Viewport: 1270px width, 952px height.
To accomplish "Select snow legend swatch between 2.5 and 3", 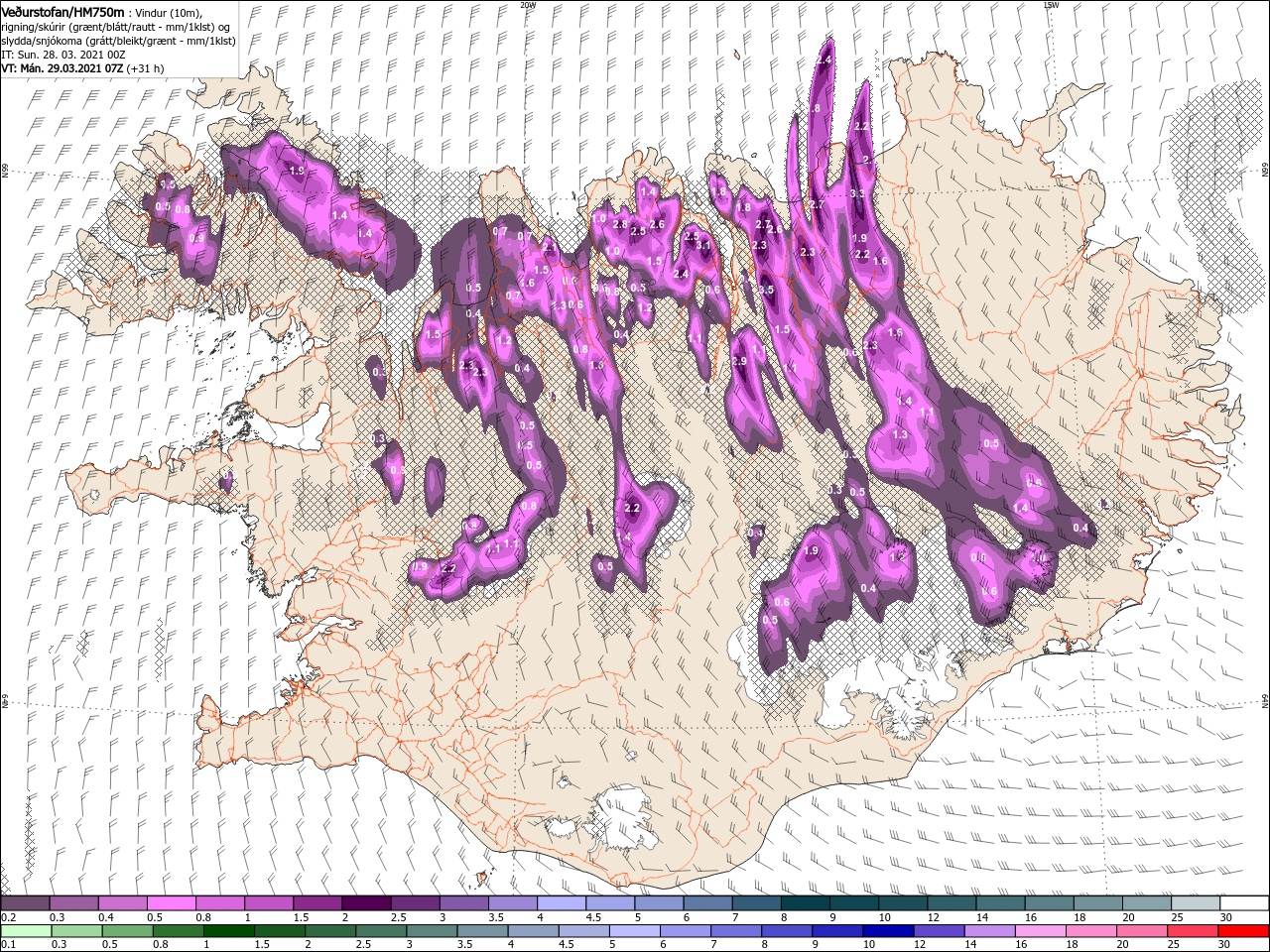I will point(415,903).
